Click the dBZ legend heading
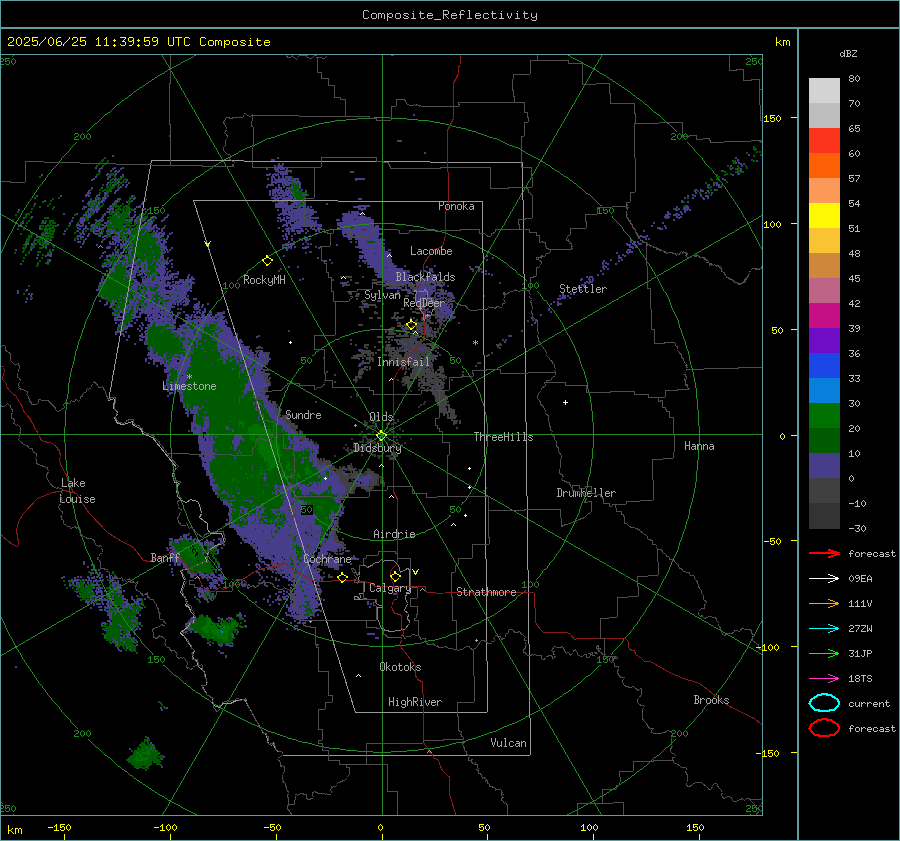This screenshot has width=900, height=841. coord(848,54)
